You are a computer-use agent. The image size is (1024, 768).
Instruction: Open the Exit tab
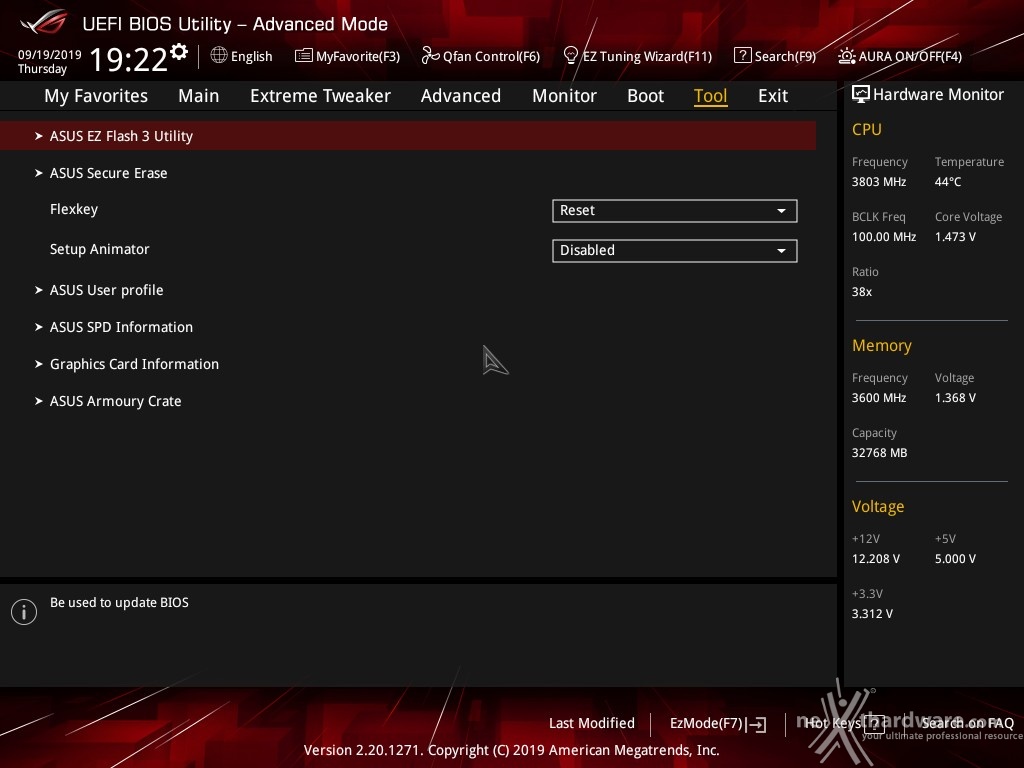[773, 96]
